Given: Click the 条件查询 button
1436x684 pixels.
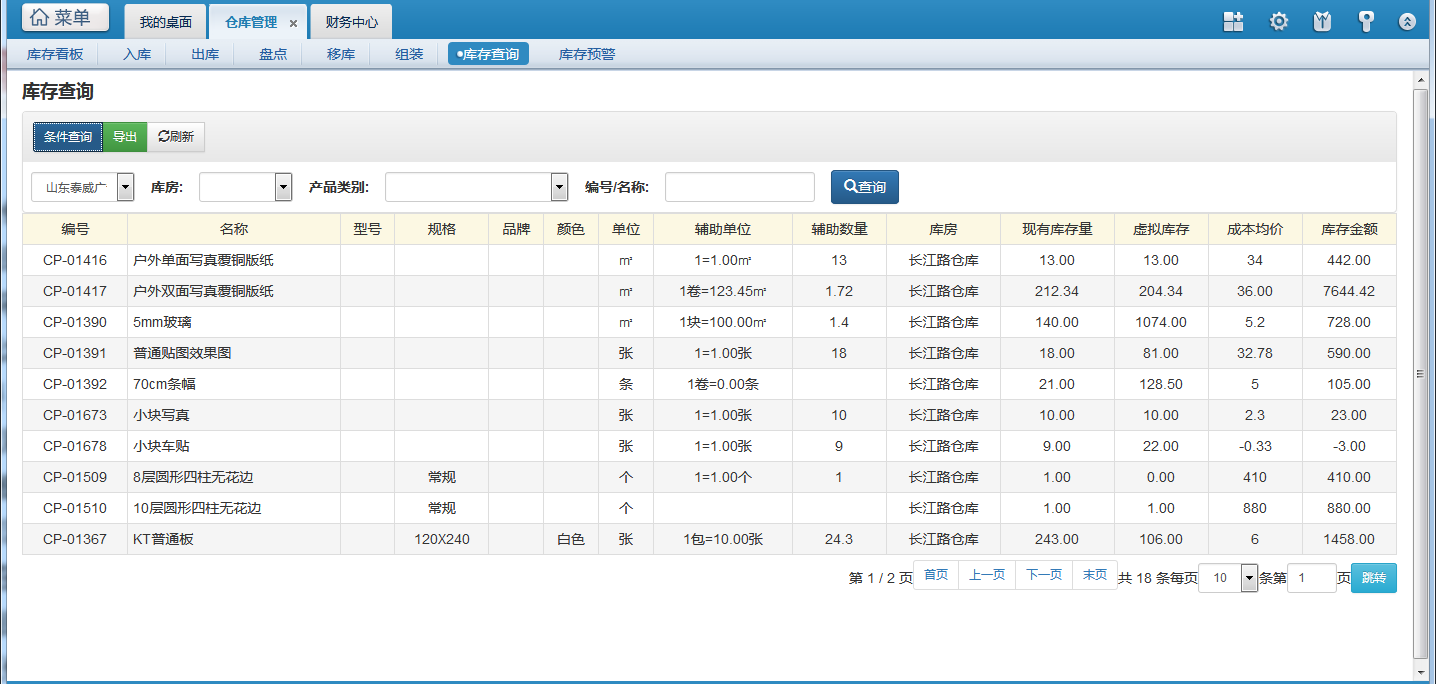Looking at the screenshot, I should pyautogui.click(x=68, y=137).
